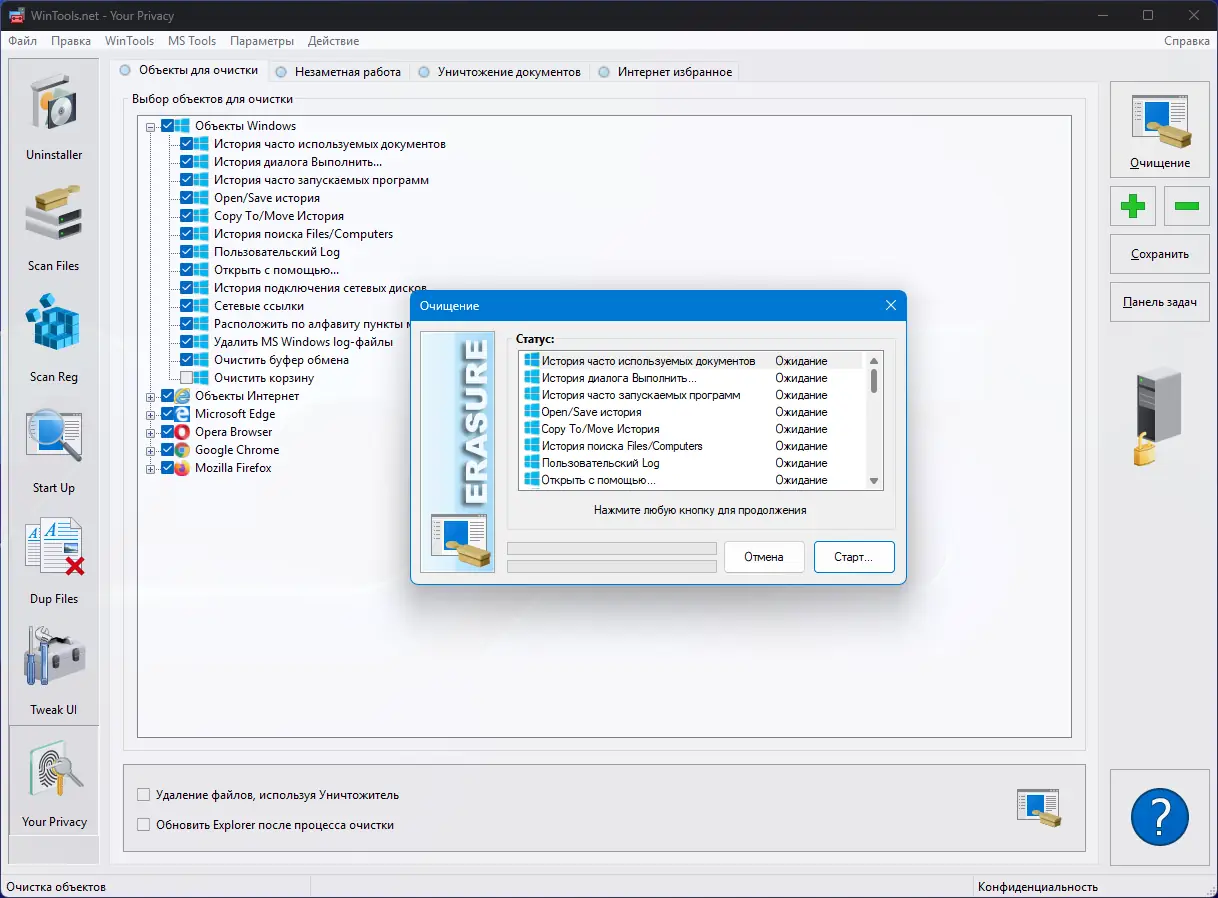Toggle История диалога Выполнить checkbox in tree
The width and height of the screenshot is (1218, 898).
pyautogui.click(x=186, y=162)
